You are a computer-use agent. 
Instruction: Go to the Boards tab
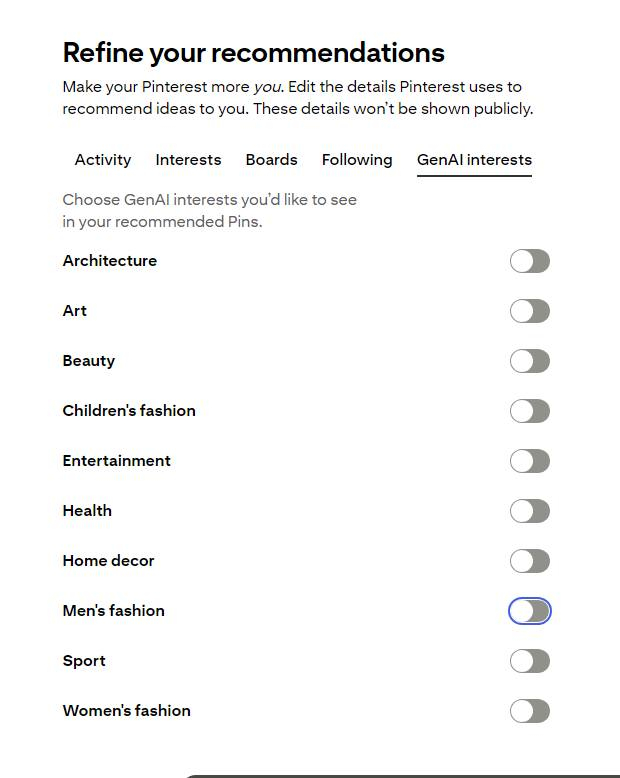pyautogui.click(x=271, y=160)
